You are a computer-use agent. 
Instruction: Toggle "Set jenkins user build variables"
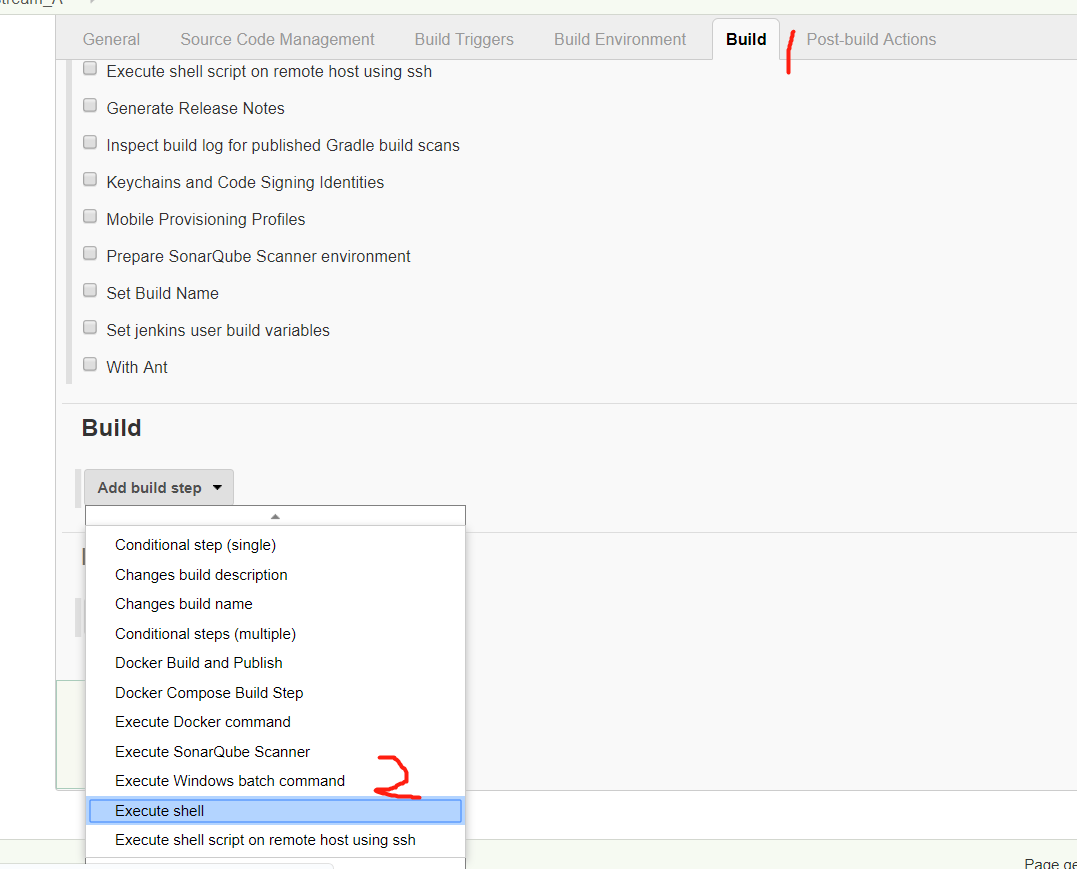(90, 326)
